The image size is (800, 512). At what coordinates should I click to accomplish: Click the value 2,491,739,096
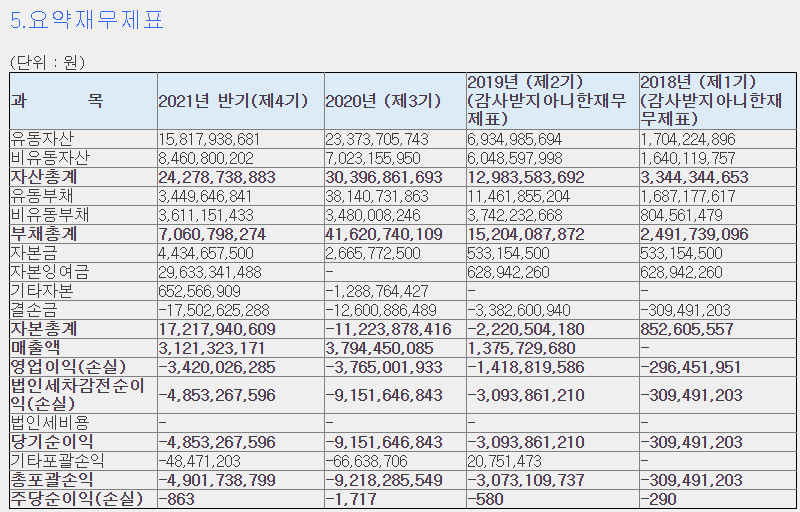coord(694,234)
